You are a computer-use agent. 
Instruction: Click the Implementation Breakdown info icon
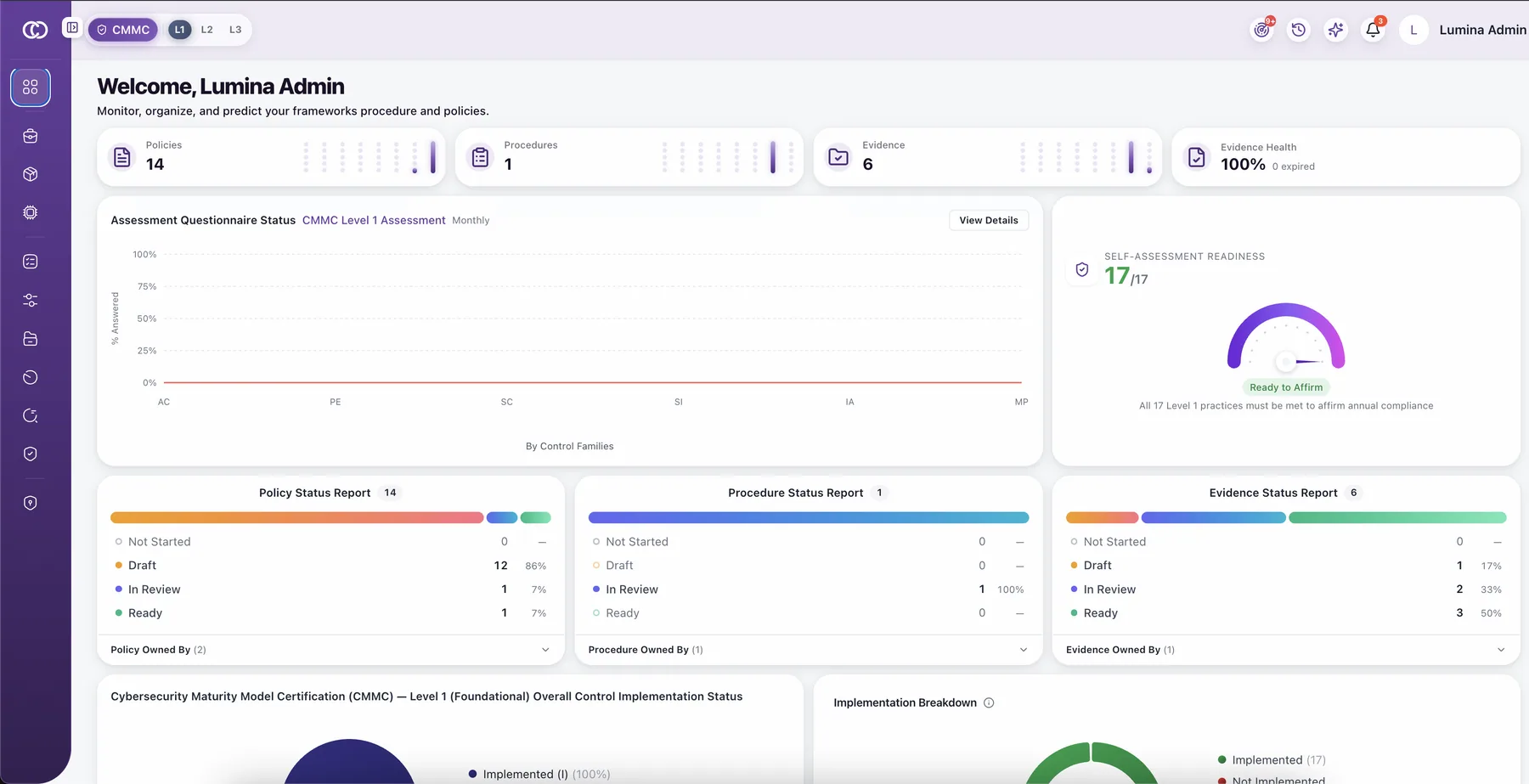click(989, 702)
